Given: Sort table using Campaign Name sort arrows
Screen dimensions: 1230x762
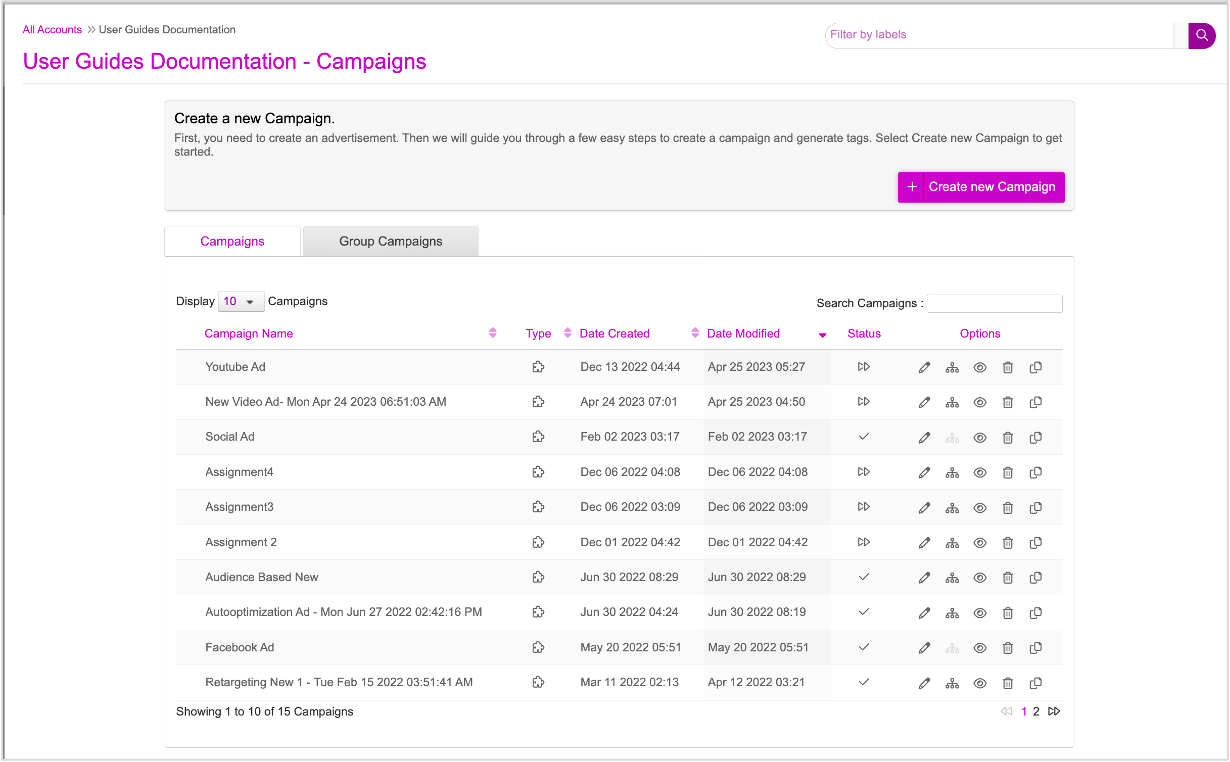Looking at the screenshot, I should pyautogui.click(x=492, y=334).
